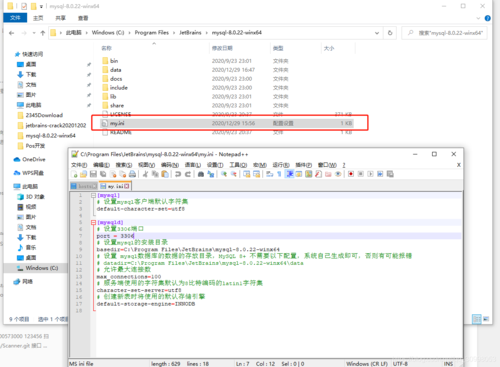Click the Undo arrow in Notepad++ toolbar
Viewport: 500px width, 367px height.
tap(178, 174)
